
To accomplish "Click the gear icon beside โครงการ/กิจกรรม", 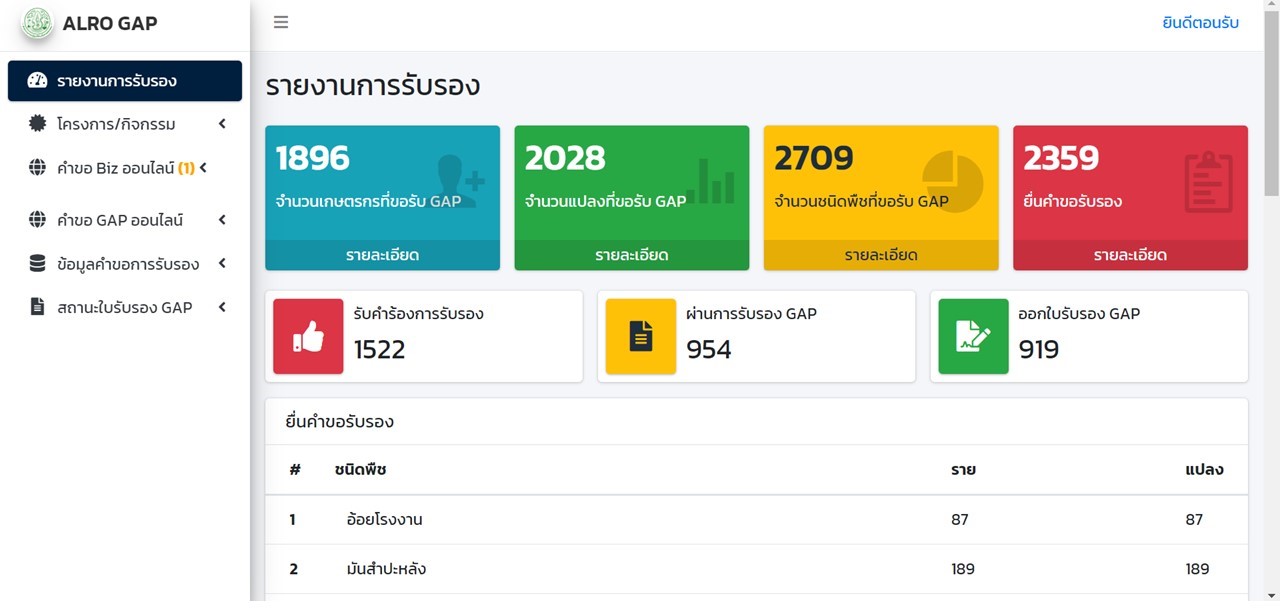I will (37, 124).
